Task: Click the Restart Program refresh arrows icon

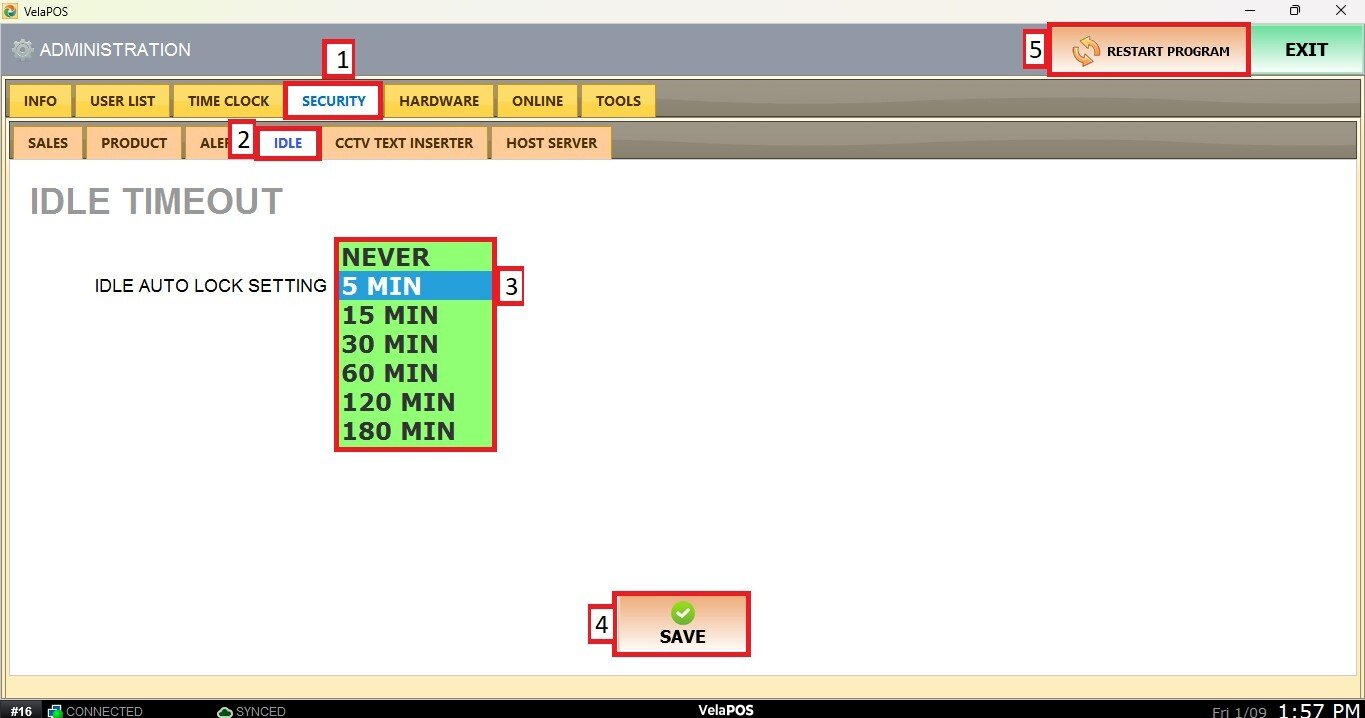Action: pyautogui.click(x=1085, y=51)
